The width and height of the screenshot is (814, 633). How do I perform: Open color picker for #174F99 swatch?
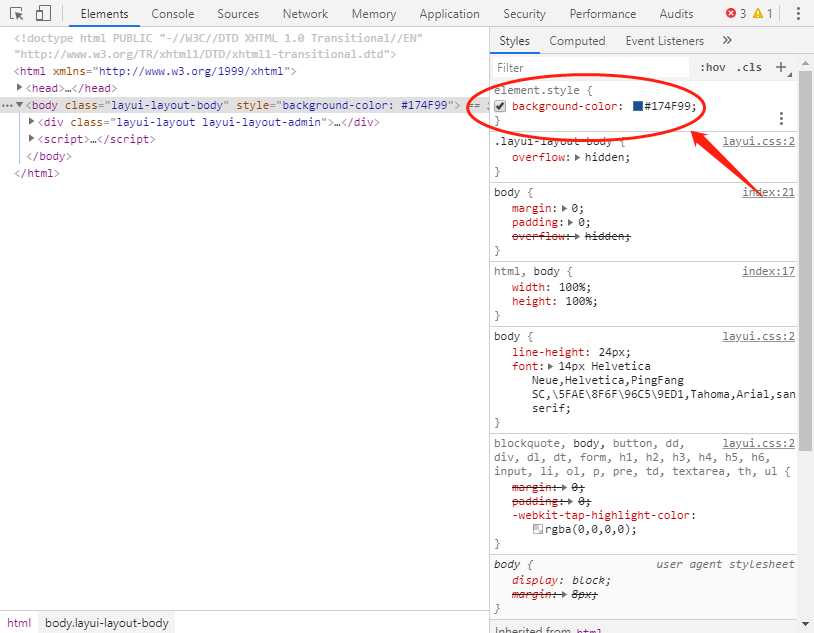click(x=637, y=106)
